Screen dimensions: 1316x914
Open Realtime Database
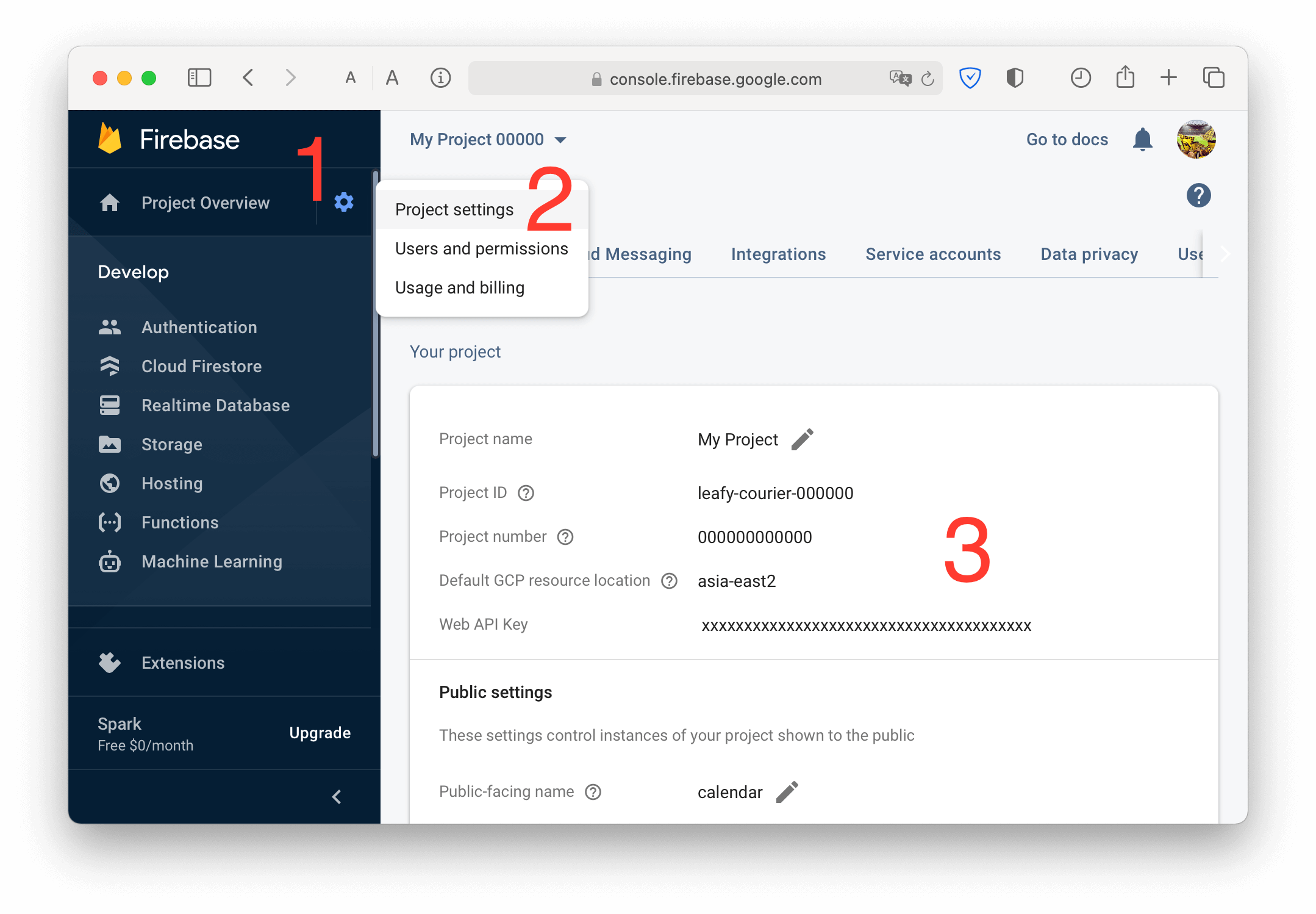click(x=215, y=405)
